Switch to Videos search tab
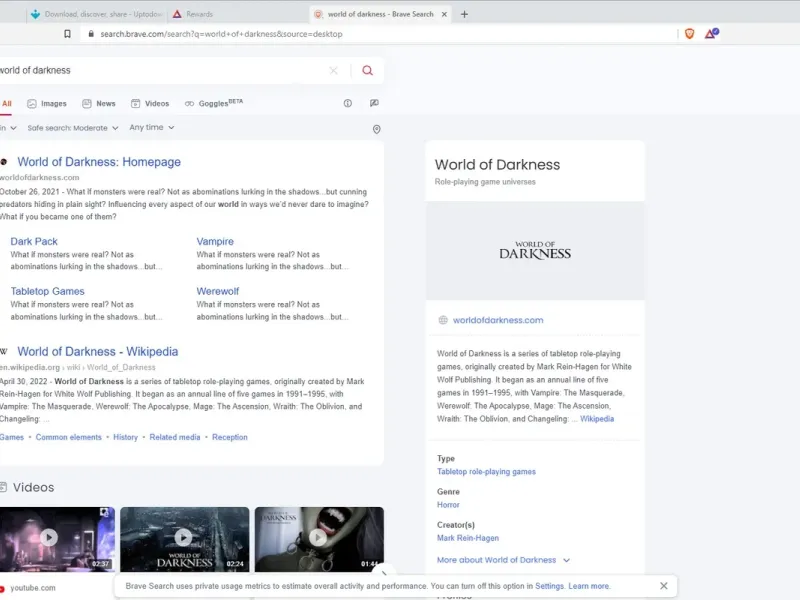The width and height of the screenshot is (800, 600). pyautogui.click(x=150, y=104)
